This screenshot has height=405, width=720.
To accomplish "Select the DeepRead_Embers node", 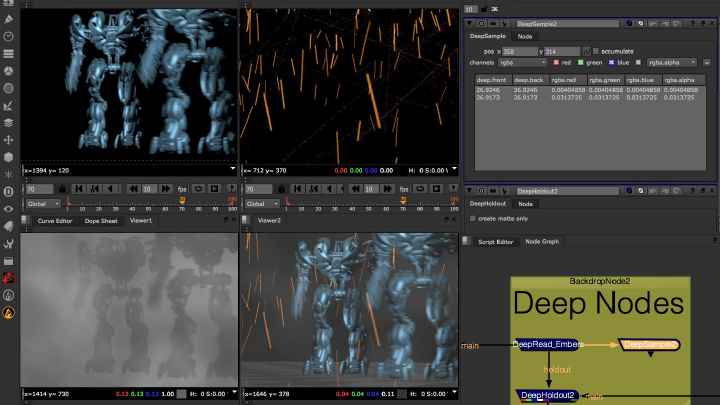I will tap(547, 344).
